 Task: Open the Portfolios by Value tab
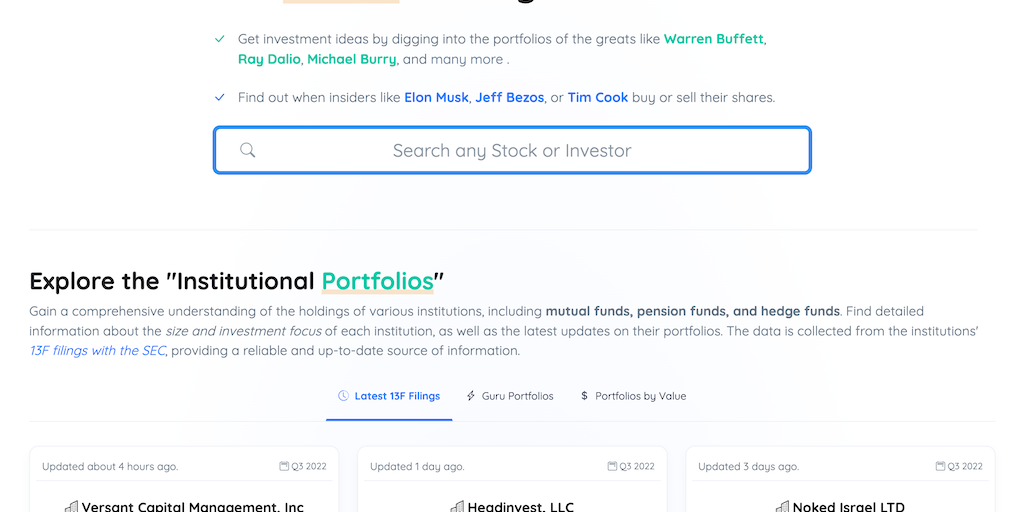(640, 396)
